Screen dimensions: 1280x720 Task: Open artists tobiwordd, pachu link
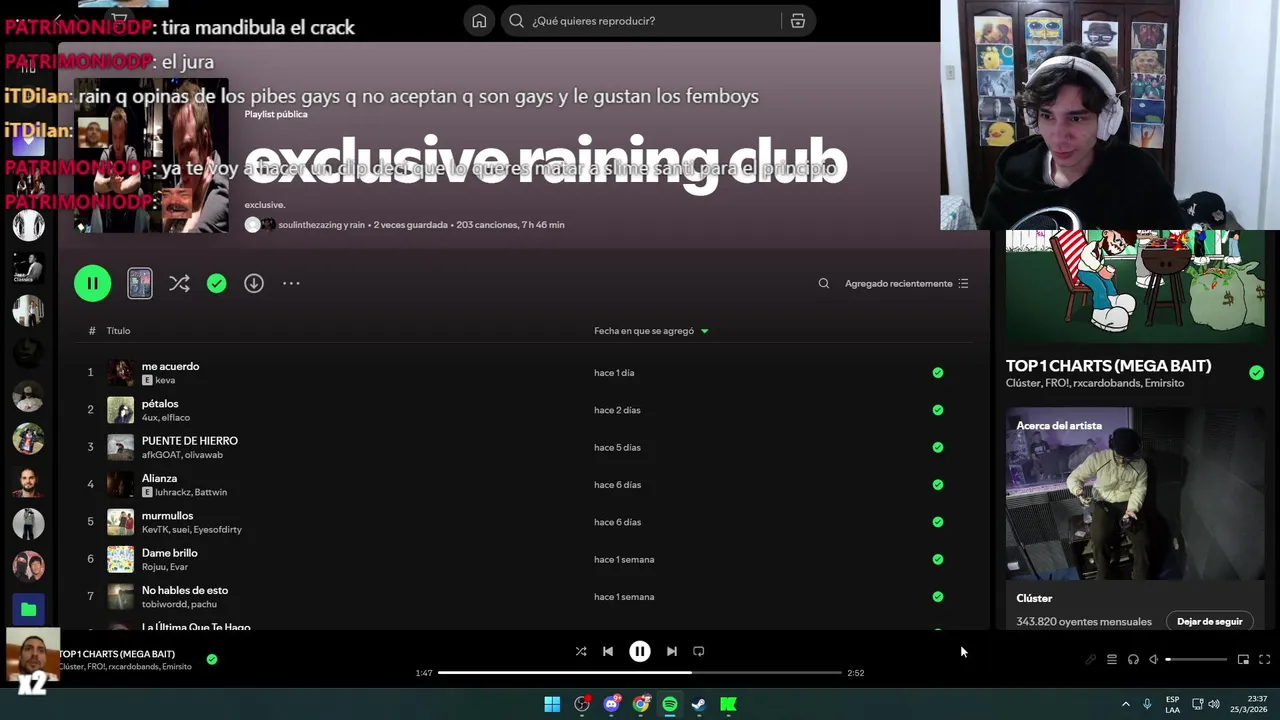tap(179, 604)
